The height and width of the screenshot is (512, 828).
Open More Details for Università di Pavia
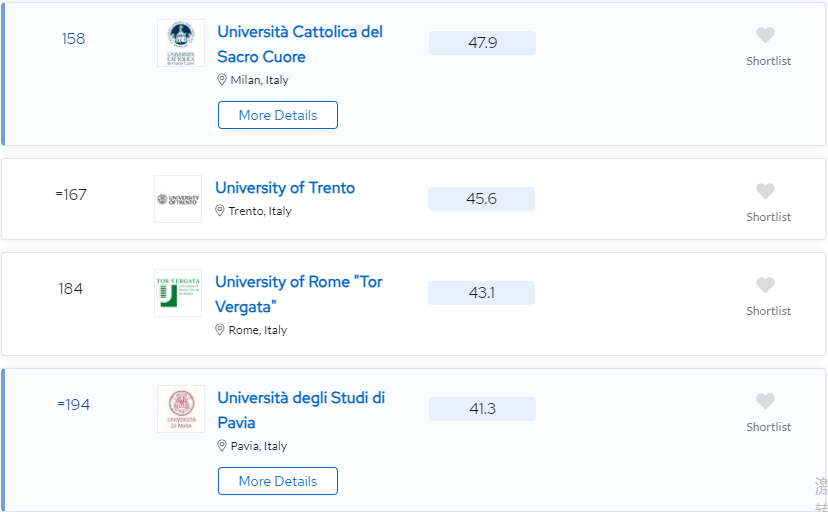[278, 481]
